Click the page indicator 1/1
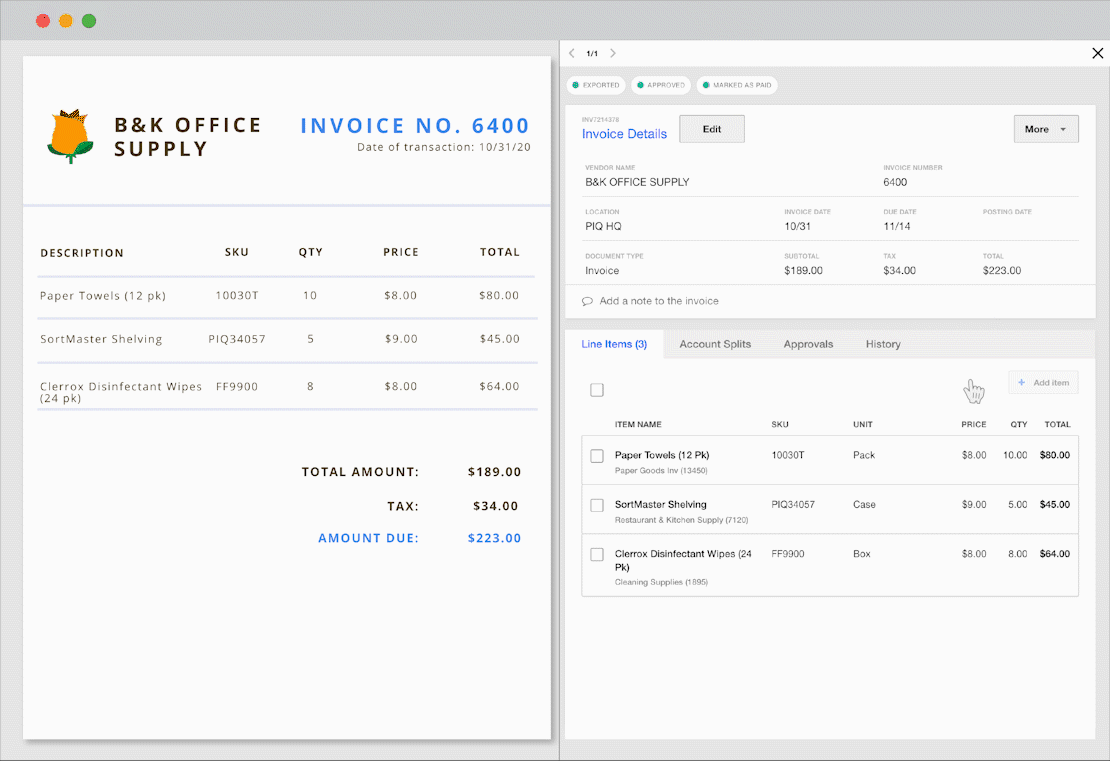Screen dimensions: 1110x761 pos(592,54)
